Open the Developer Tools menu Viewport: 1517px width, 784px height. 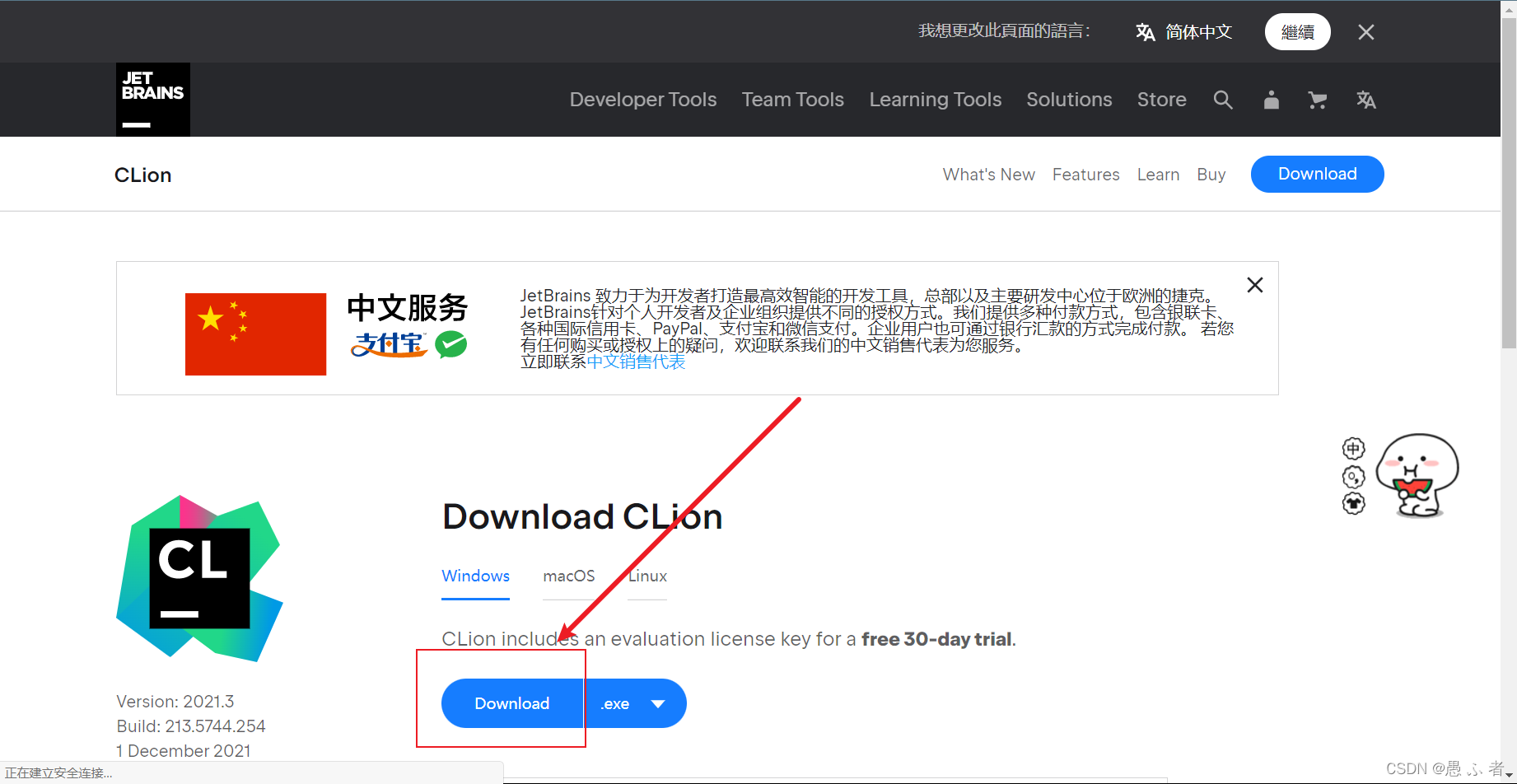pyautogui.click(x=643, y=100)
